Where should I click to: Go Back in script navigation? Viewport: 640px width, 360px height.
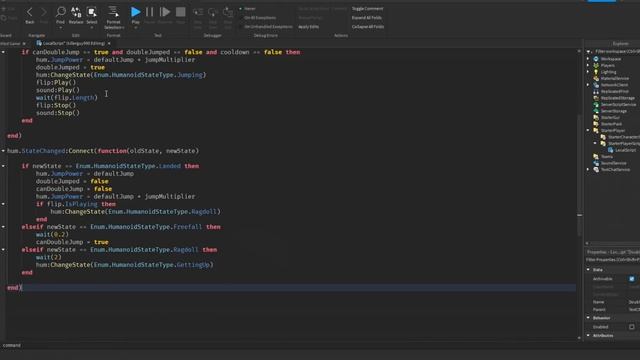click(29, 15)
